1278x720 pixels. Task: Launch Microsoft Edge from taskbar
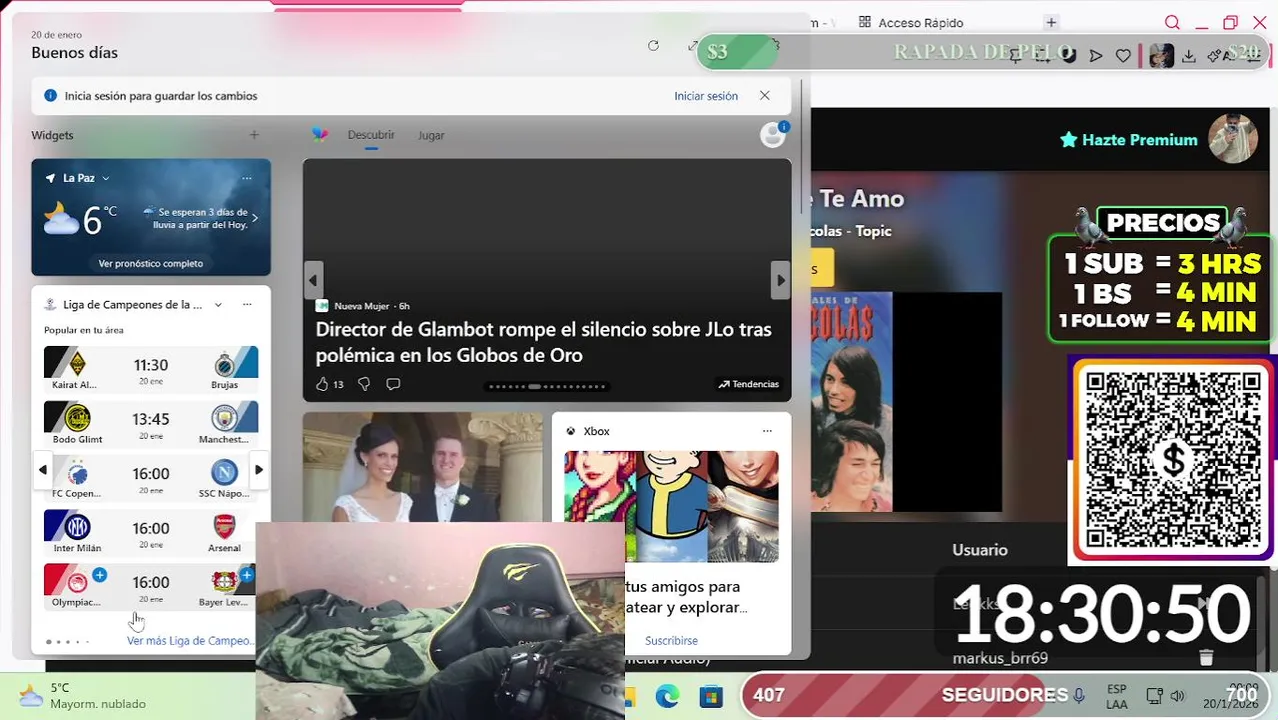(667, 696)
